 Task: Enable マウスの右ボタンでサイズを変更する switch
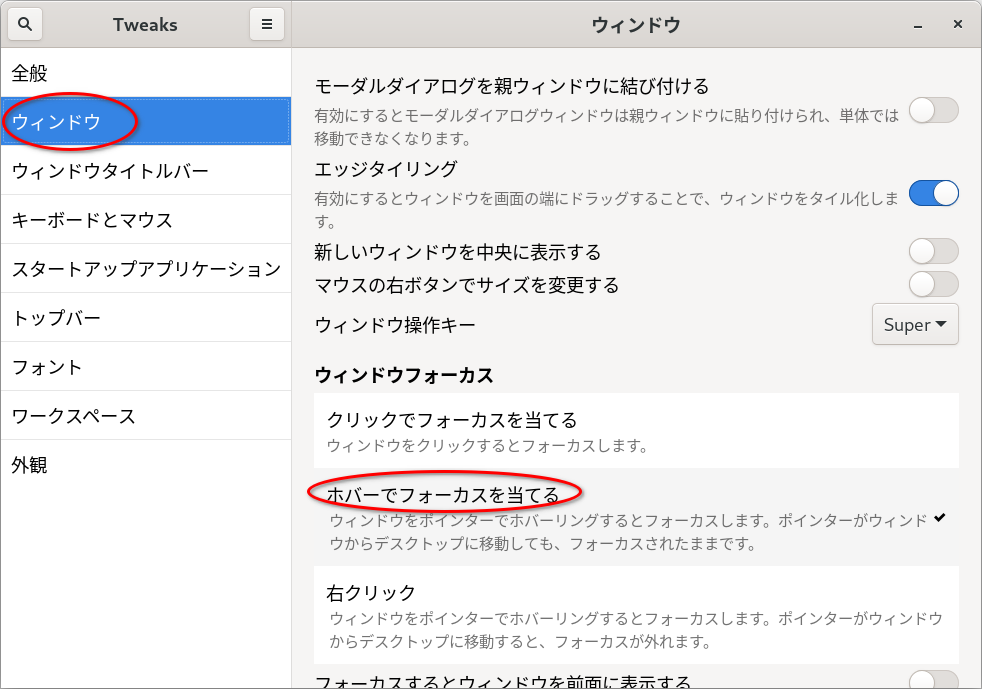pos(933,284)
